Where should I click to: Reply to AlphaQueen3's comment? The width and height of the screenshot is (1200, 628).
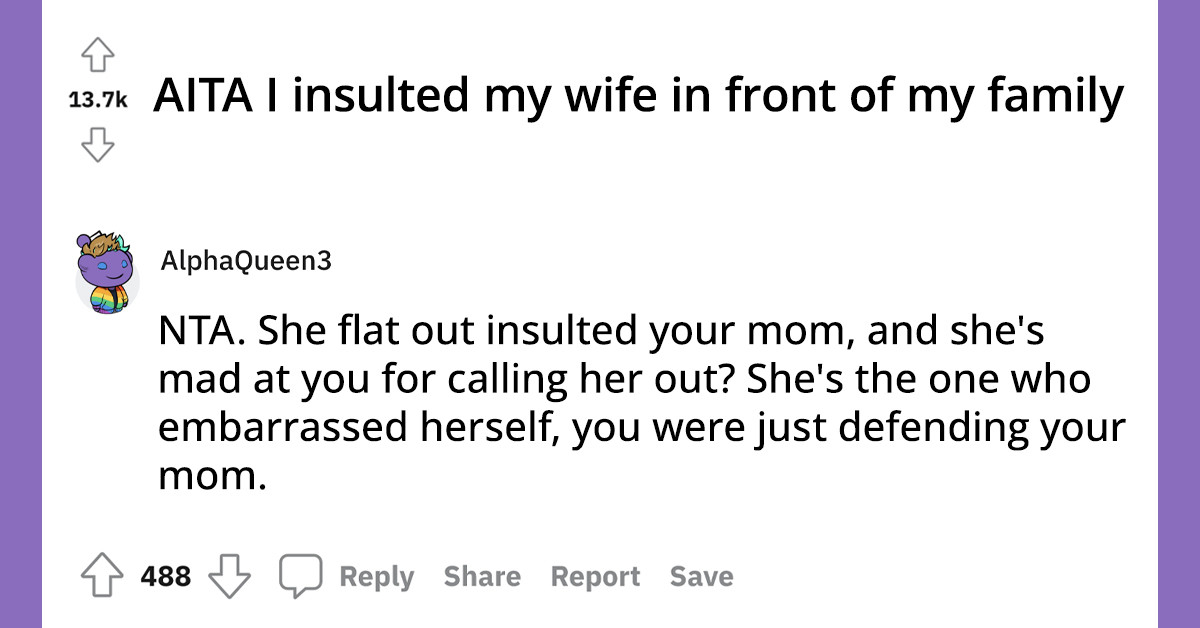pos(376,576)
